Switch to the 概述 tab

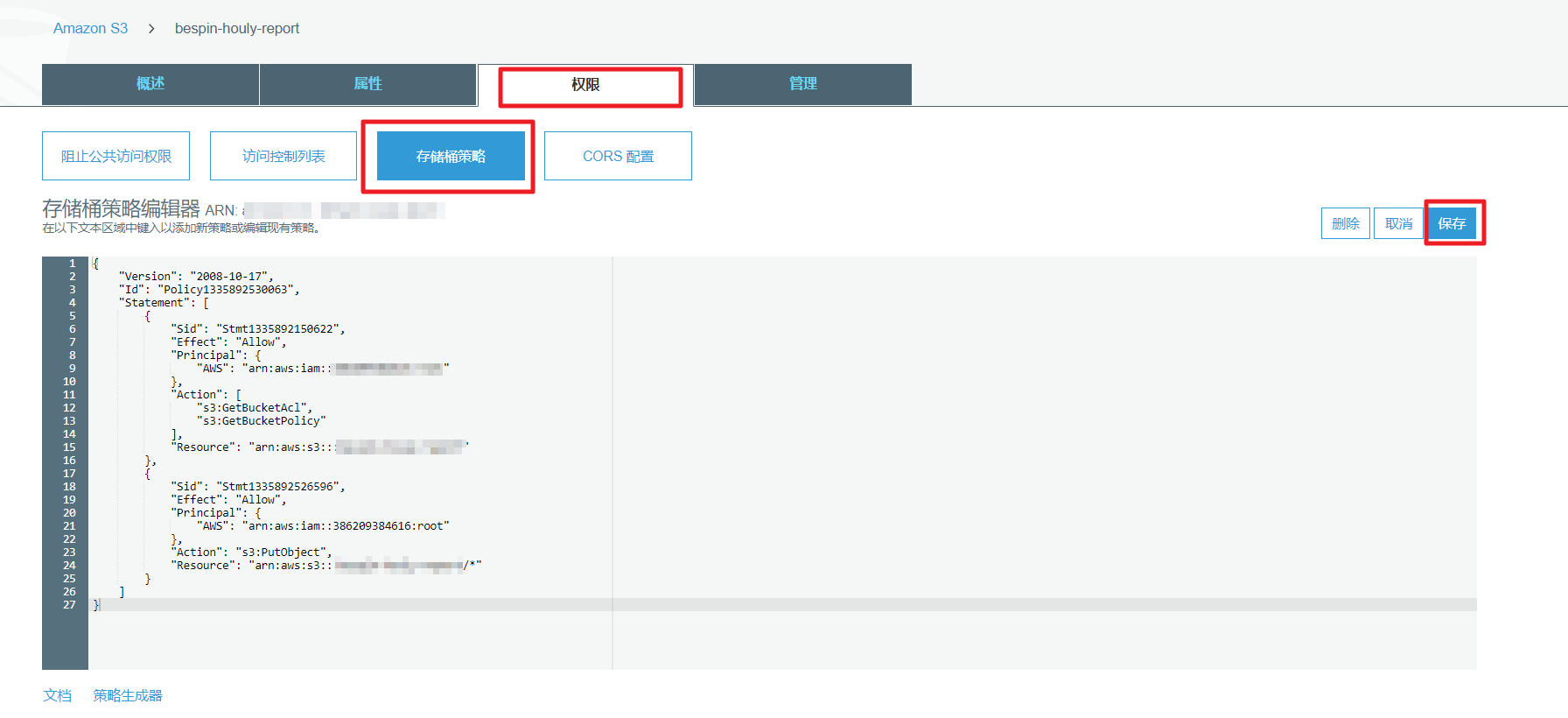tap(150, 84)
